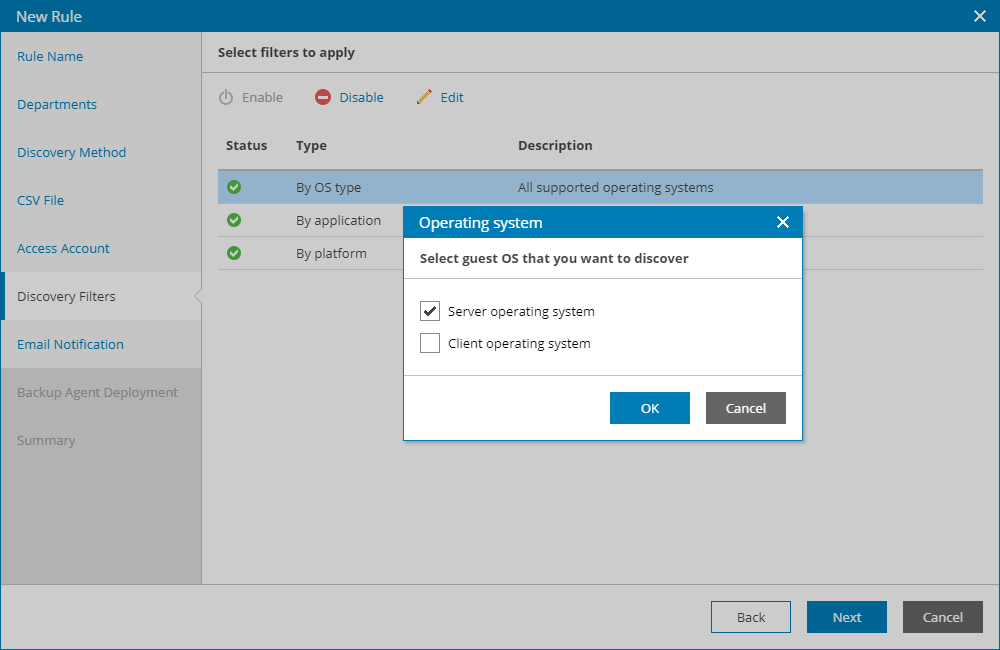Select the Access Account step

click(63, 248)
